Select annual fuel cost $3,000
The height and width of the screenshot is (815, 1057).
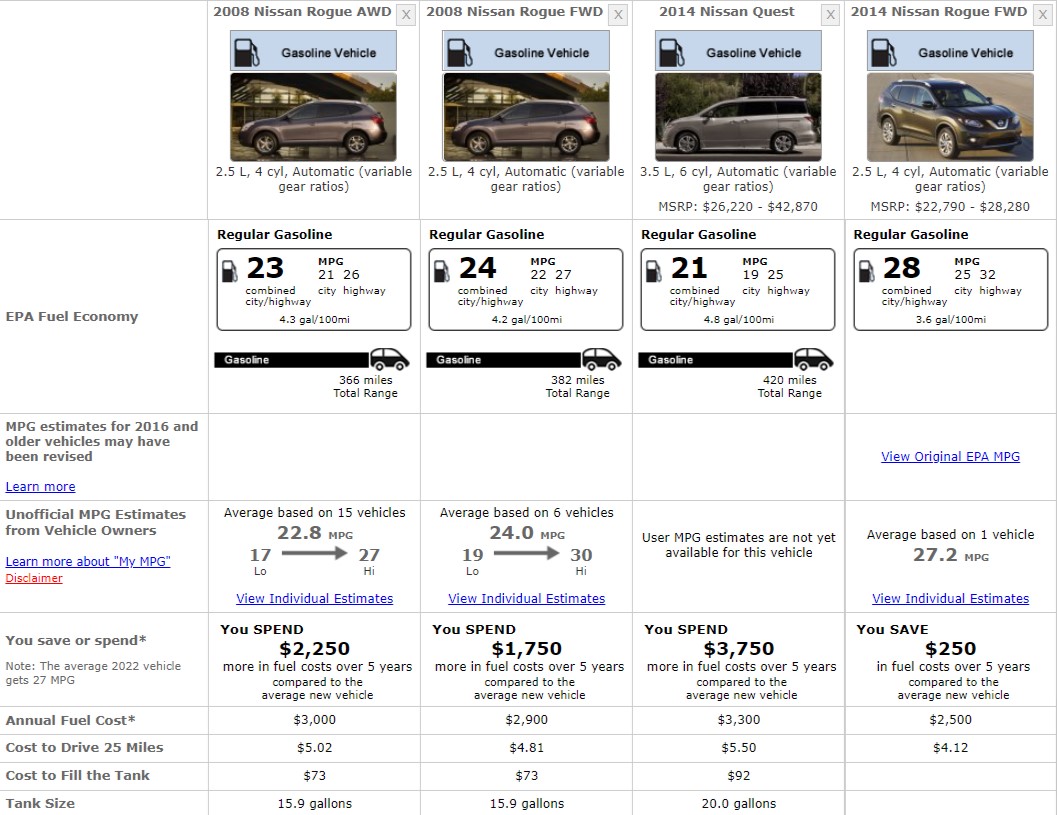(x=315, y=720)
